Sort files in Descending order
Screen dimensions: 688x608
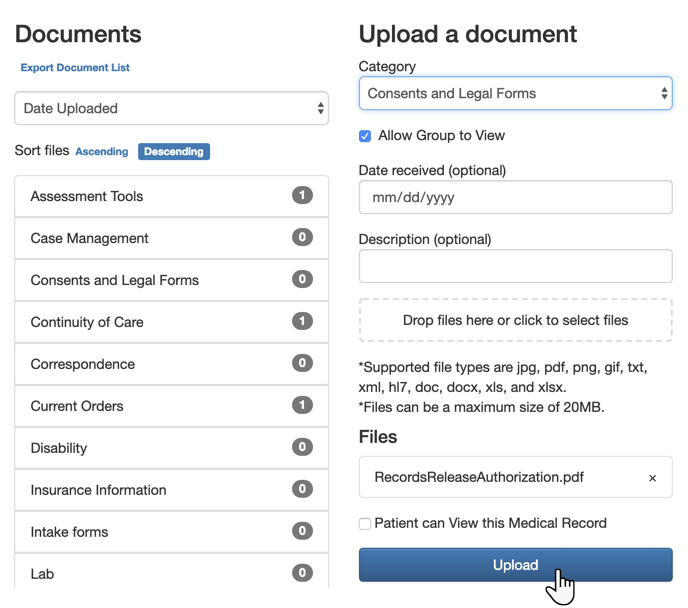click(174, 152)
